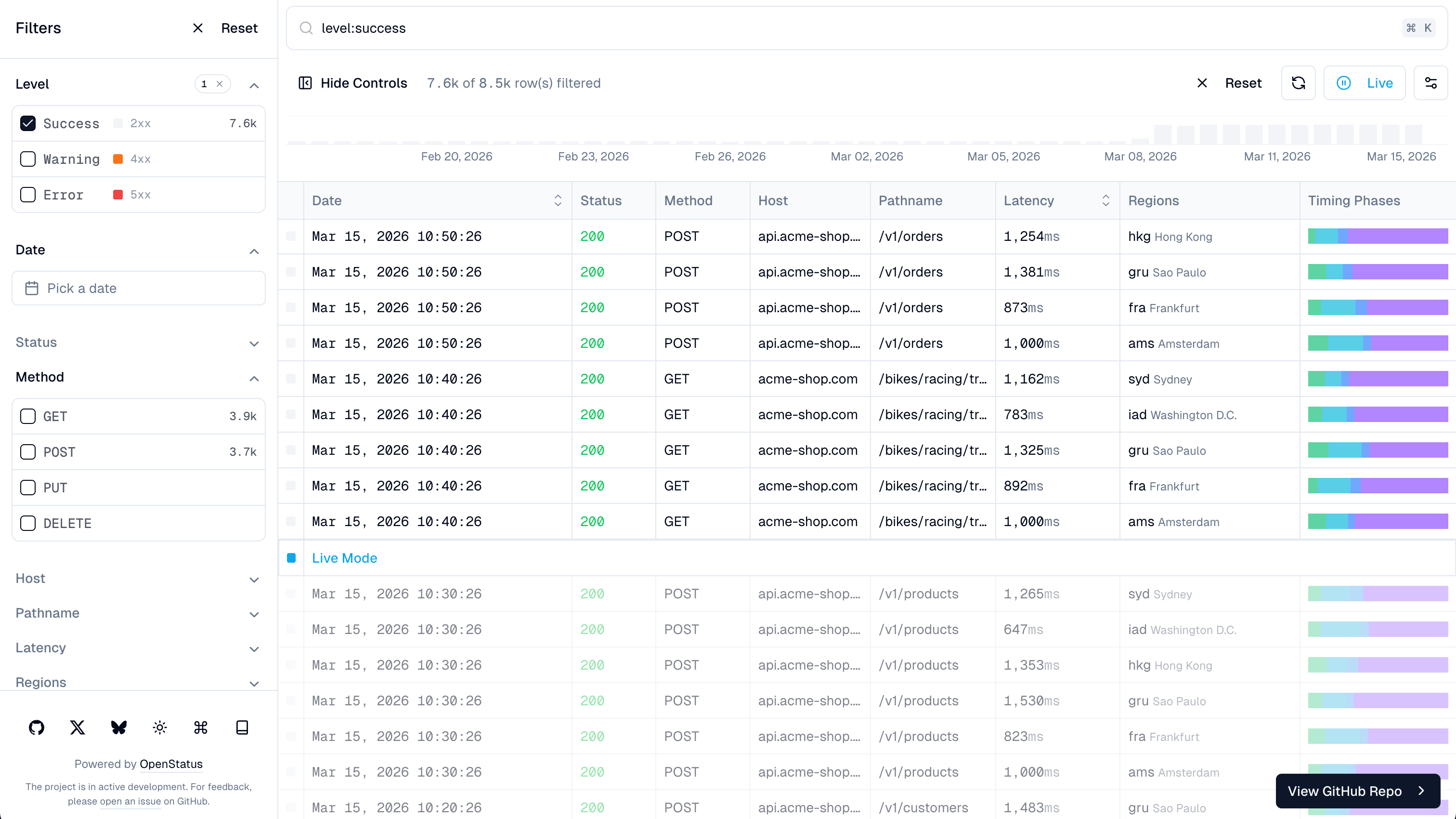The height and width of the screenshot is (819, 1456).
Task: Uncheck the Success level checkbox
Action: [x=28, y=123]
